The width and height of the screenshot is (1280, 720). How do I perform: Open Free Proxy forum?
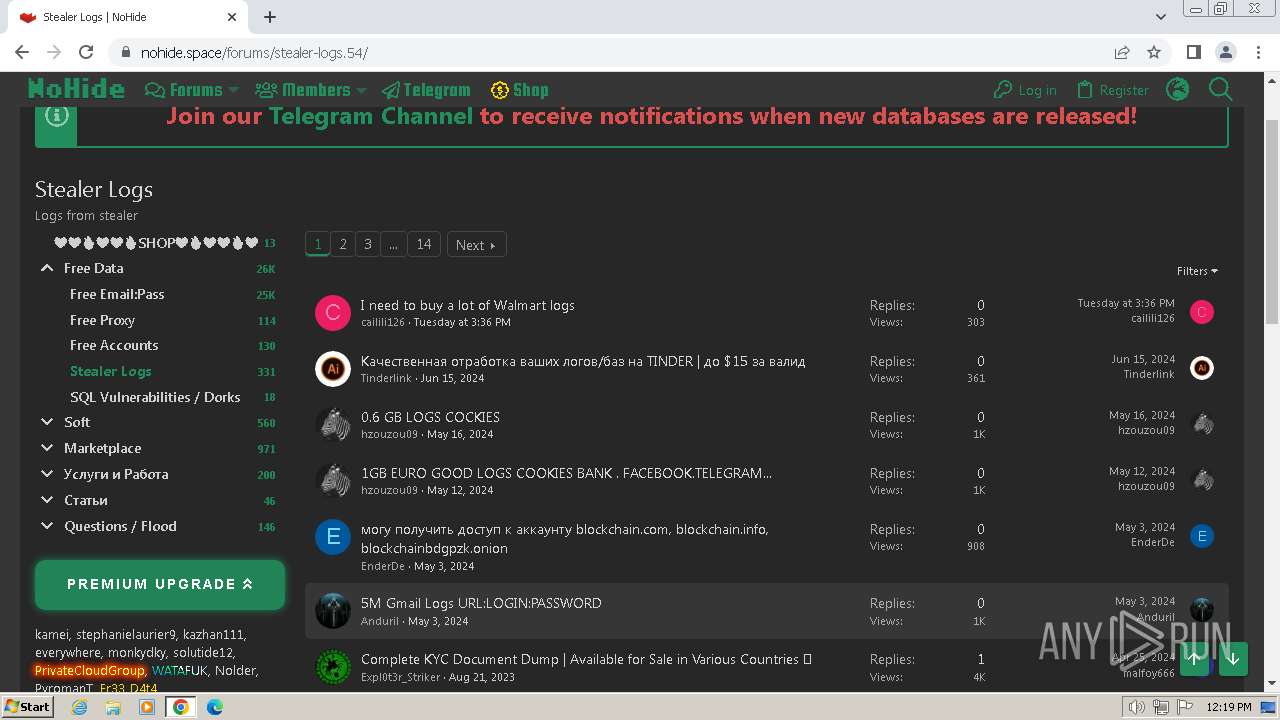[x=102, y=320]
